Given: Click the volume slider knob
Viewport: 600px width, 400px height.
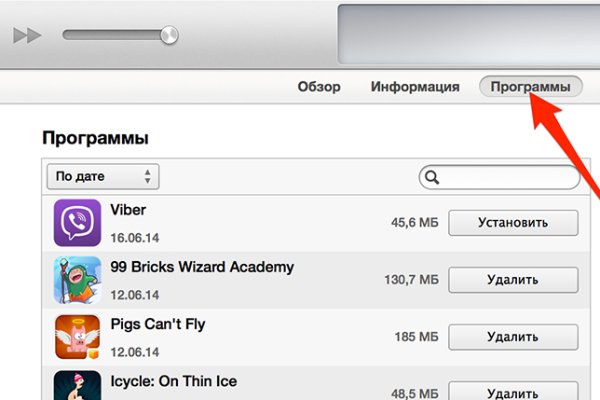Looking at the screenshot, I should [168, 35].
